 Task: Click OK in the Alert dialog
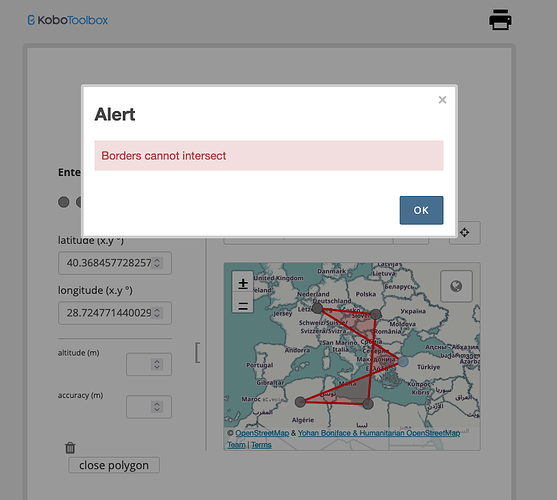pos(421,210)
